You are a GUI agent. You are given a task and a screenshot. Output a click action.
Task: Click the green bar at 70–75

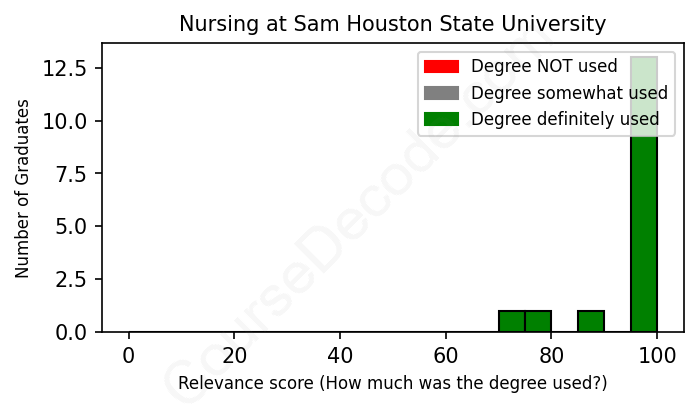pos(512,321)
